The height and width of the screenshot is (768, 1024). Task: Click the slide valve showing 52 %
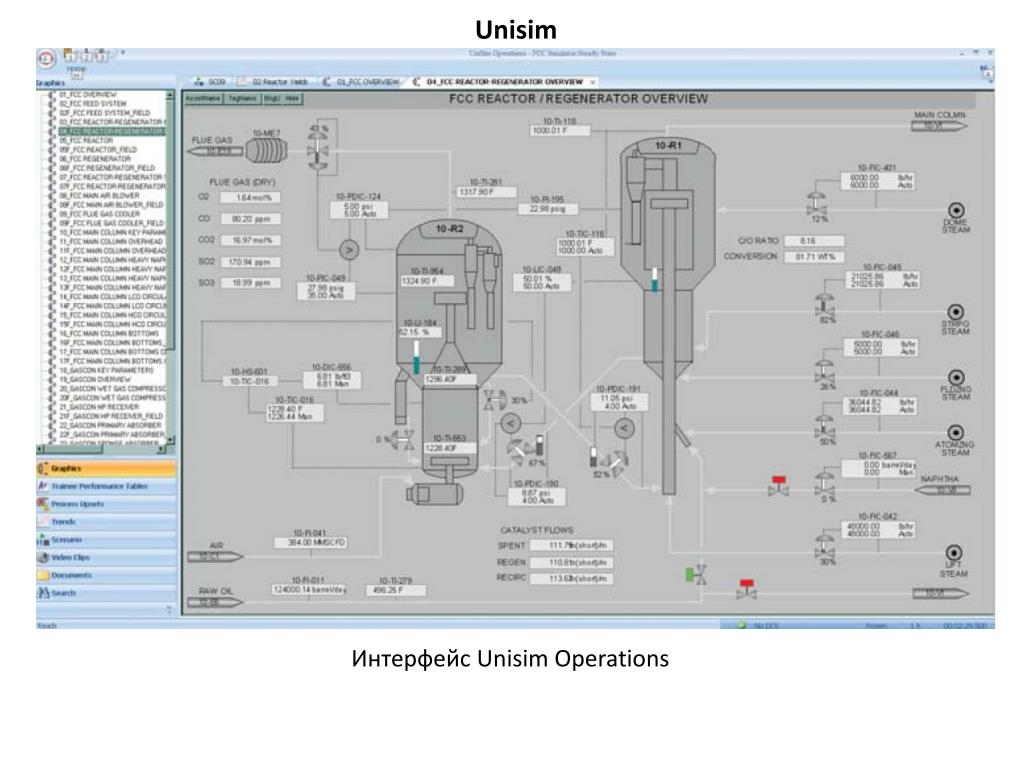[x=614, y=463]
